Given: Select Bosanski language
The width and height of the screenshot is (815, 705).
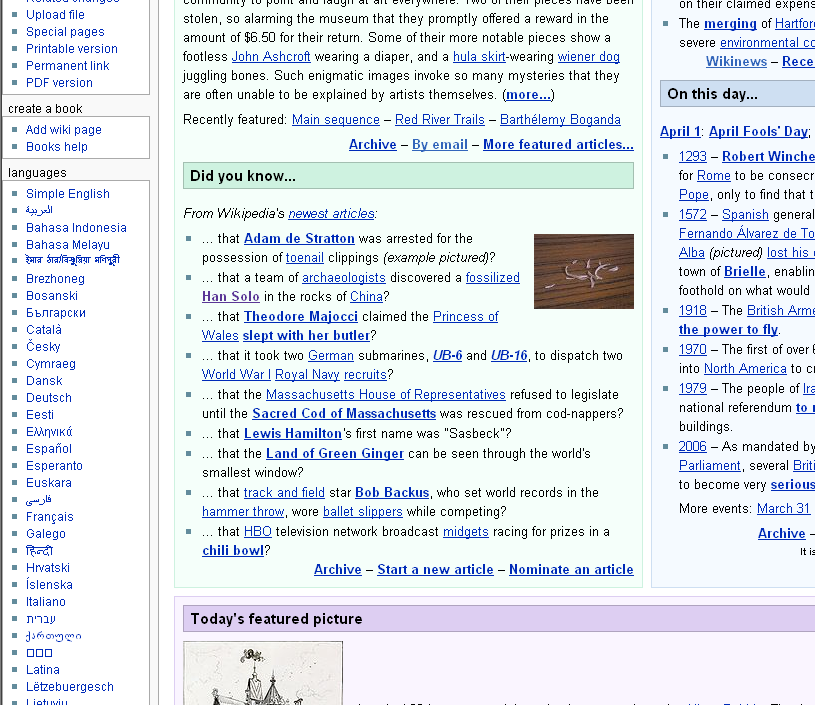Looking at the screenshot, I should (x=52, y=296).
